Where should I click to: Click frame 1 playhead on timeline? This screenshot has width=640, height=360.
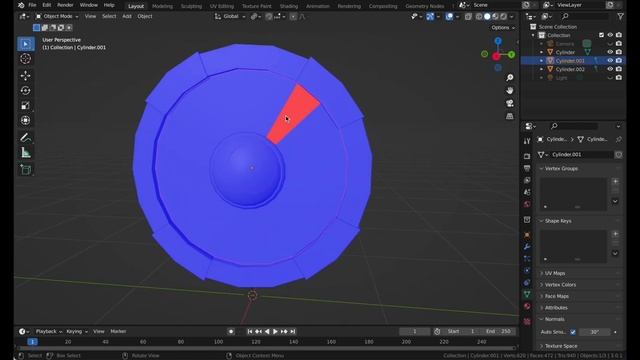(x=33, y=342)
